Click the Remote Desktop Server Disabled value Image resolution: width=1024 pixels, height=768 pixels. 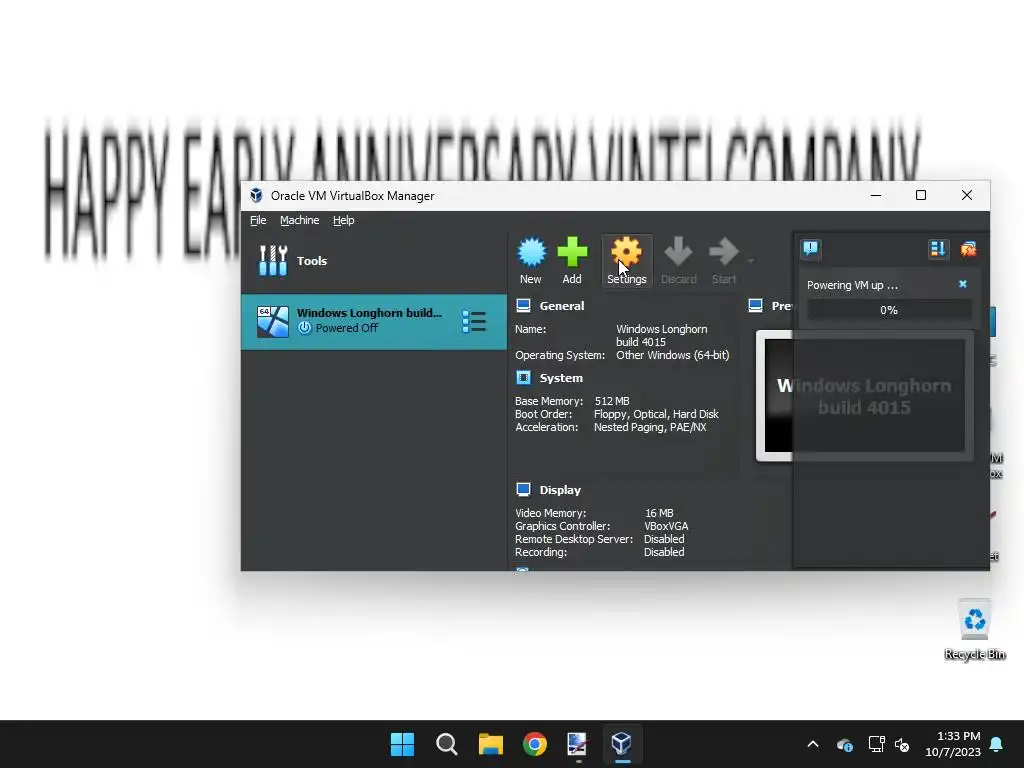[x=664, y=539]
